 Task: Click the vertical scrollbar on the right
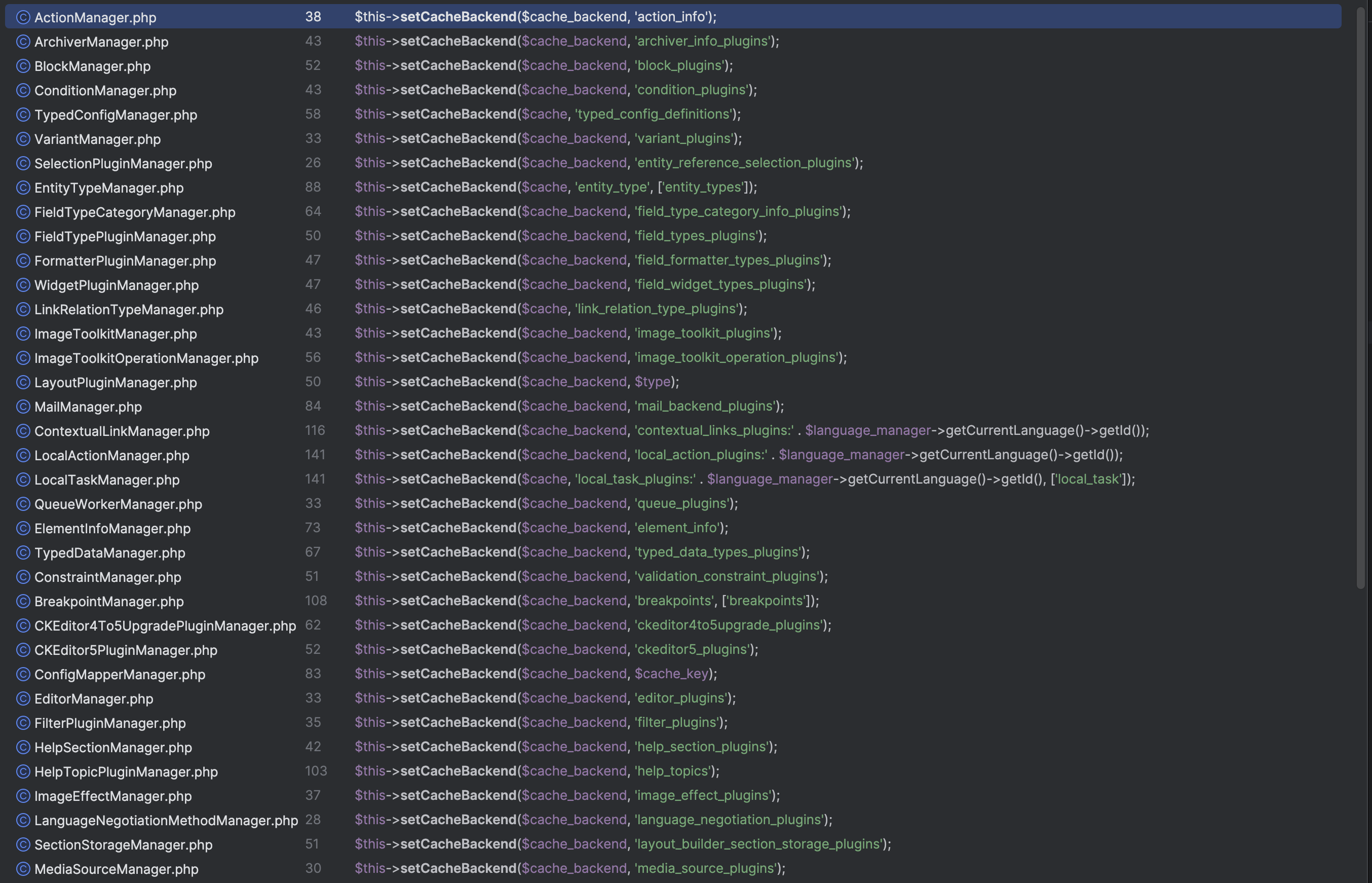click(x=1360, y=287)
